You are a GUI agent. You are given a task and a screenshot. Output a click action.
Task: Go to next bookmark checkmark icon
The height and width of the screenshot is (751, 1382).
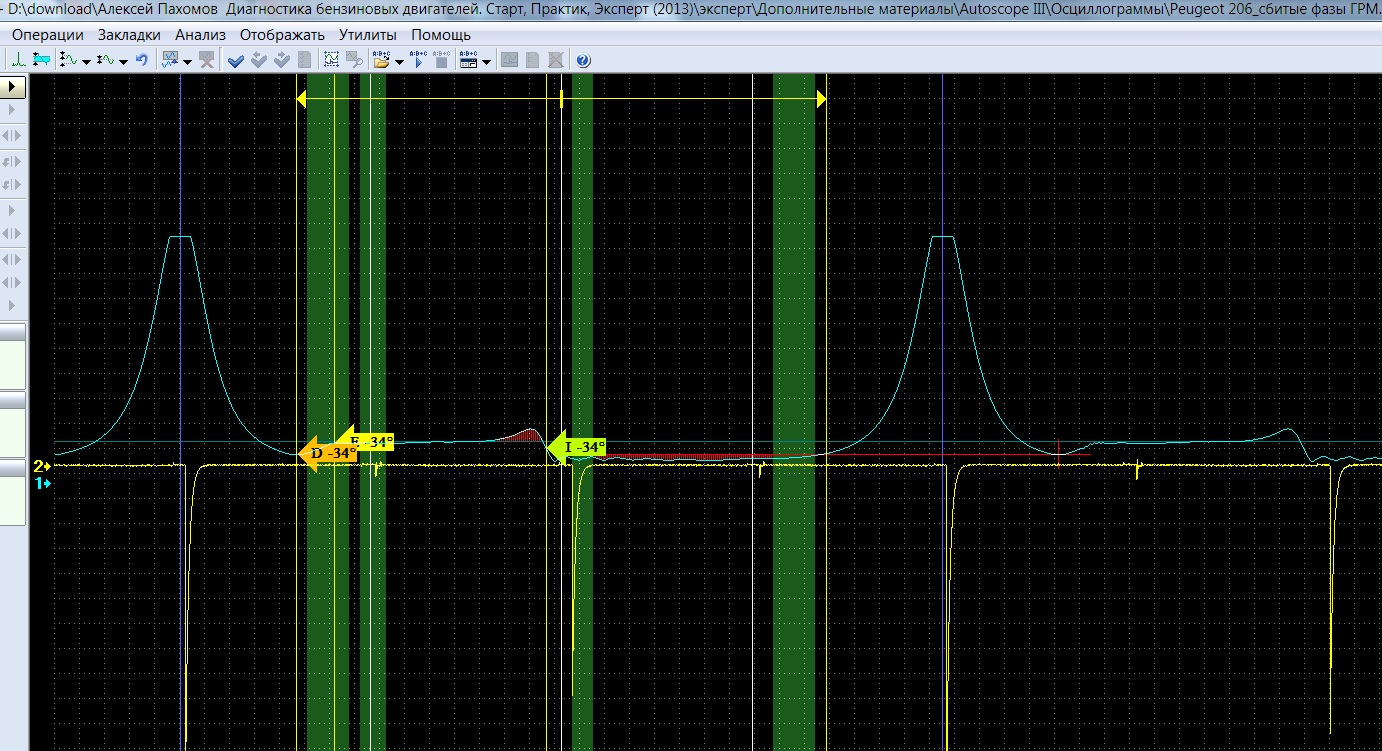click(282, 60)
